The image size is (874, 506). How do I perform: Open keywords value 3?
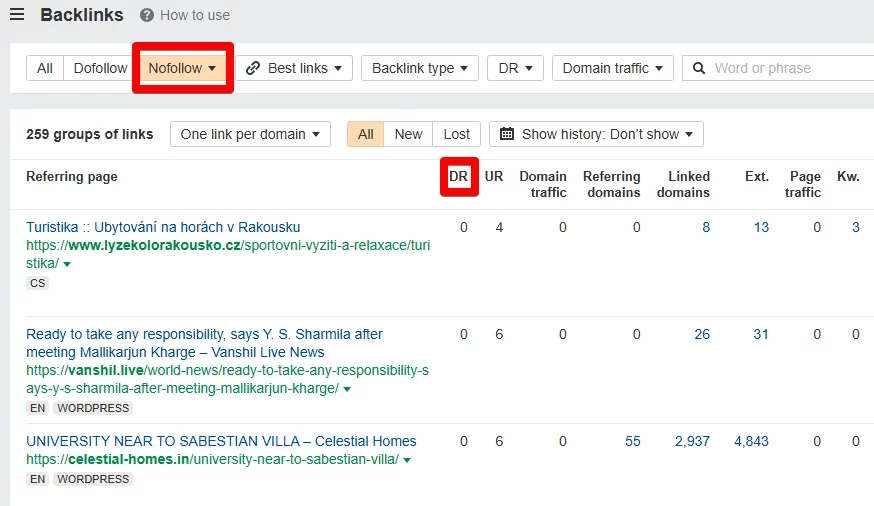[856, 227]
